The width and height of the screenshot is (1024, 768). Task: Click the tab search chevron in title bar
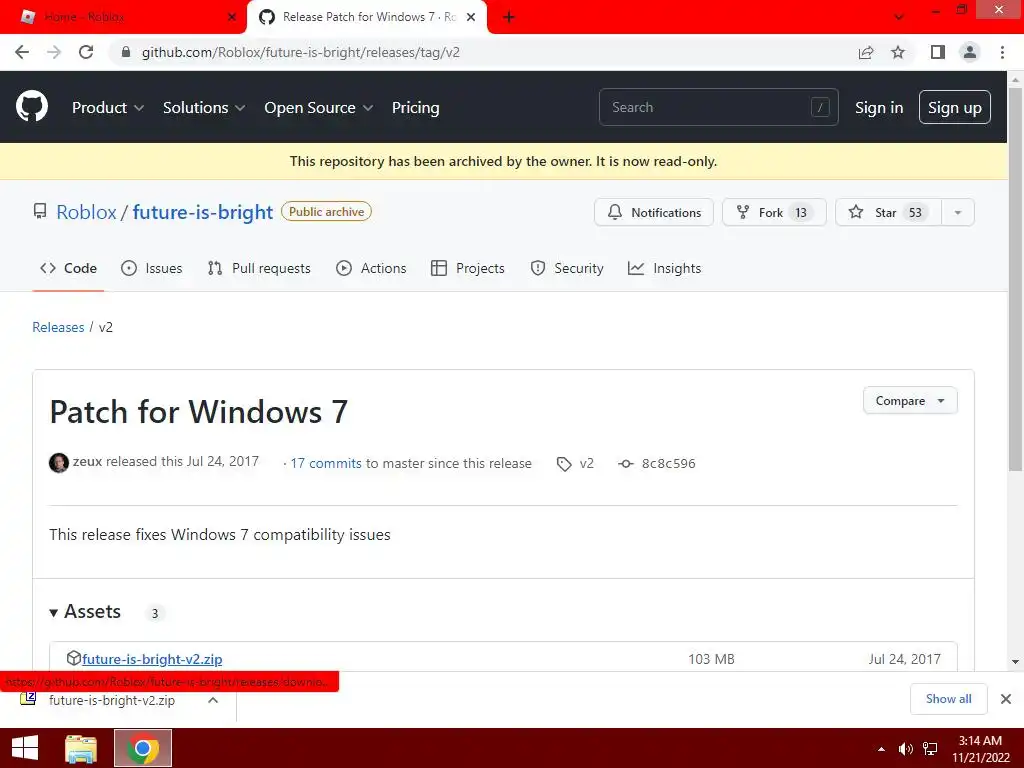[899, 17]
